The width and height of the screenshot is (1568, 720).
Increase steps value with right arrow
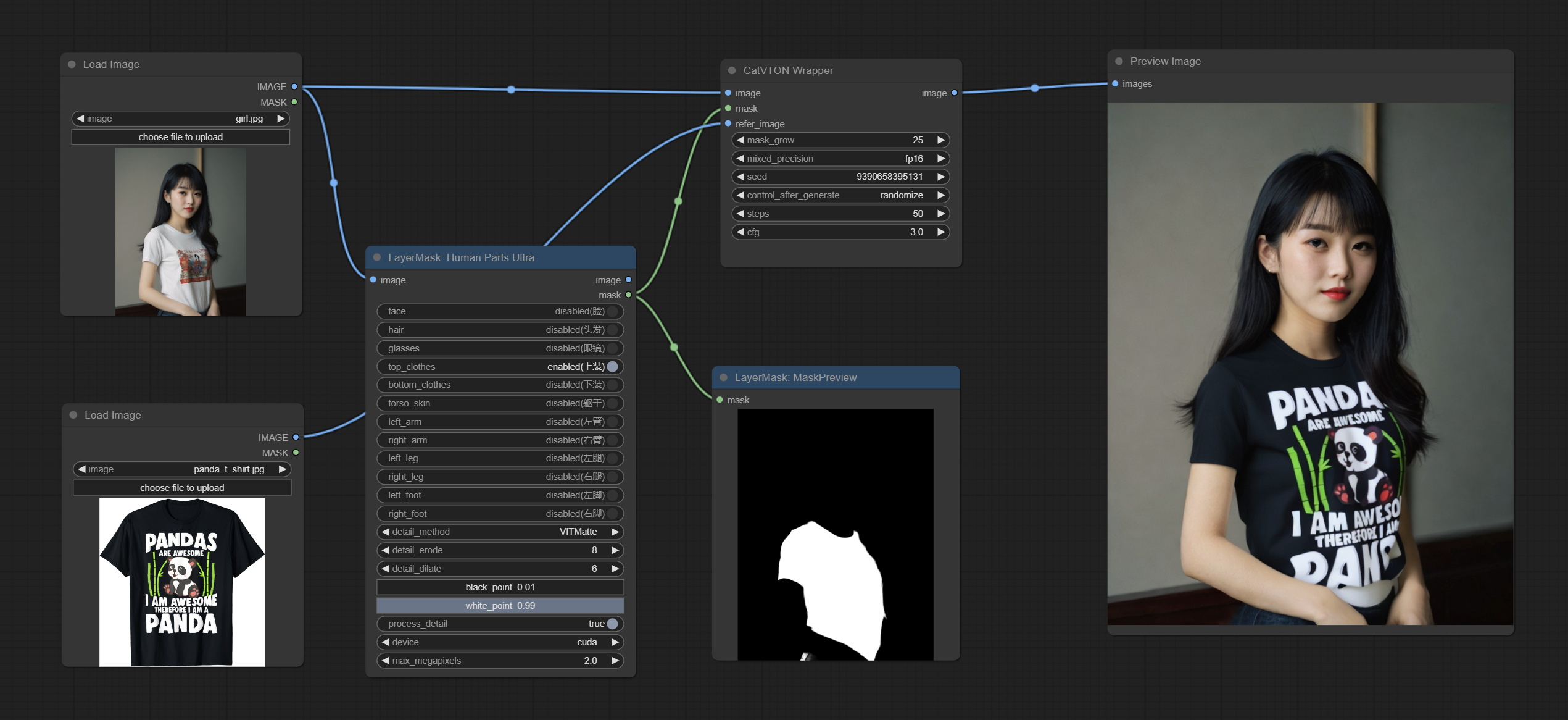coord(940,214)
